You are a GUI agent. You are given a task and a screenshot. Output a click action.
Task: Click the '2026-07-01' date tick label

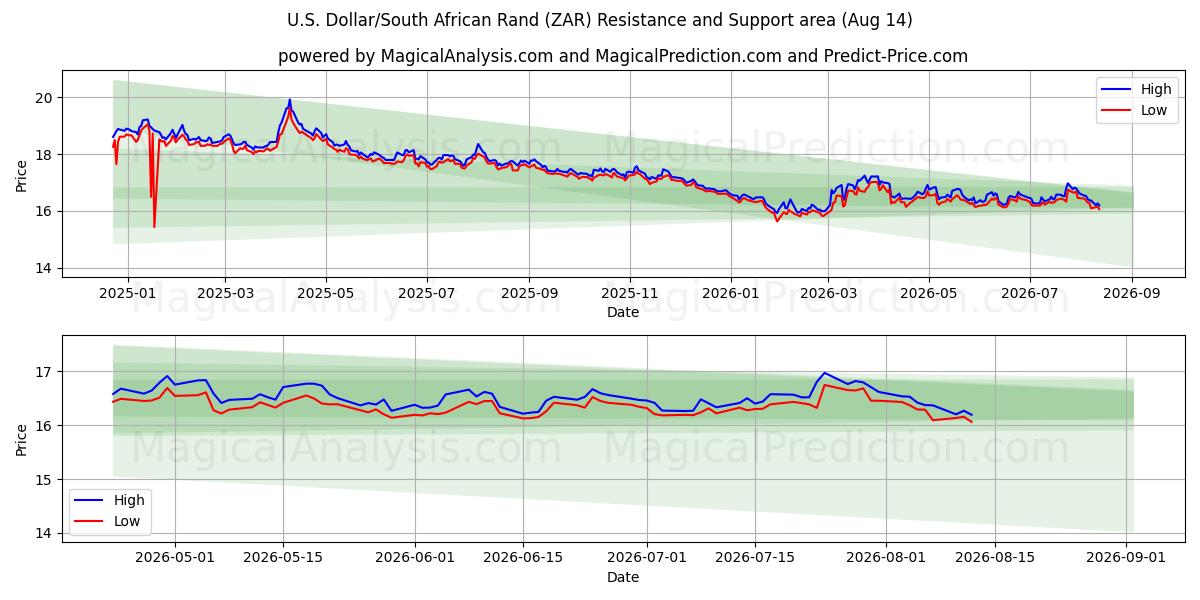[x=647, y=559]
